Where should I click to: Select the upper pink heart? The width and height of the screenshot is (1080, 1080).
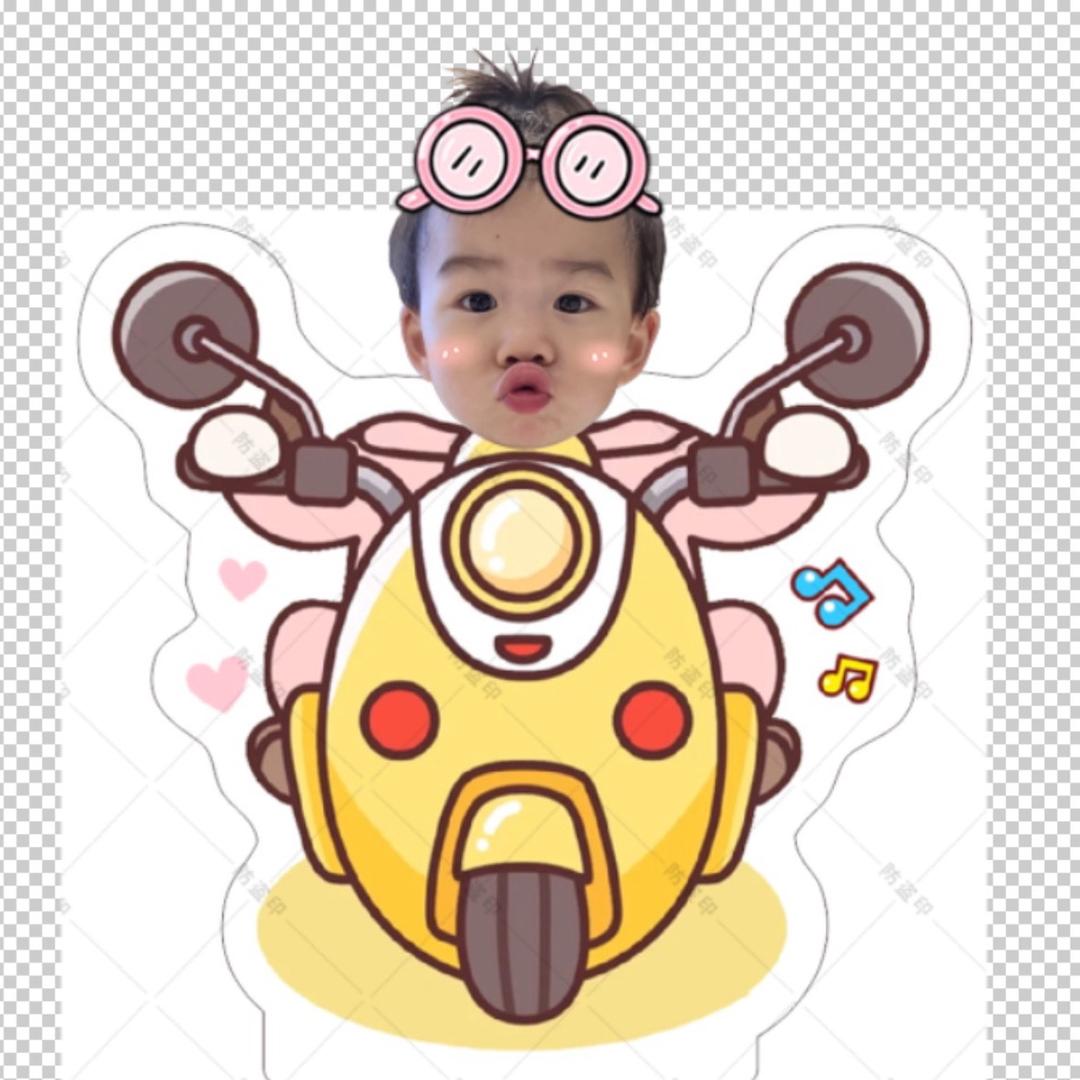click(x=242, y=578)
